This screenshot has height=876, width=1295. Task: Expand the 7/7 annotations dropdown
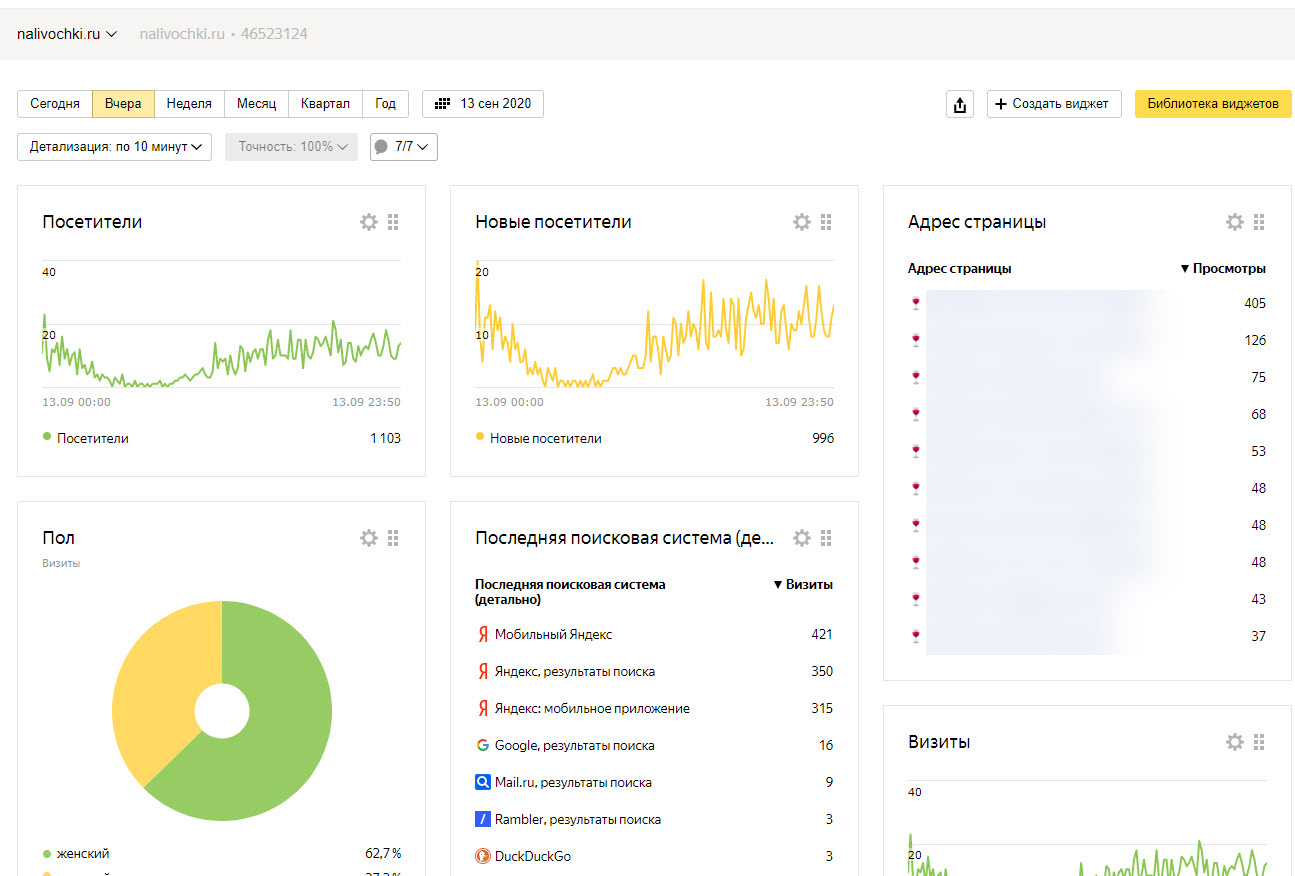tap(404, 147)
